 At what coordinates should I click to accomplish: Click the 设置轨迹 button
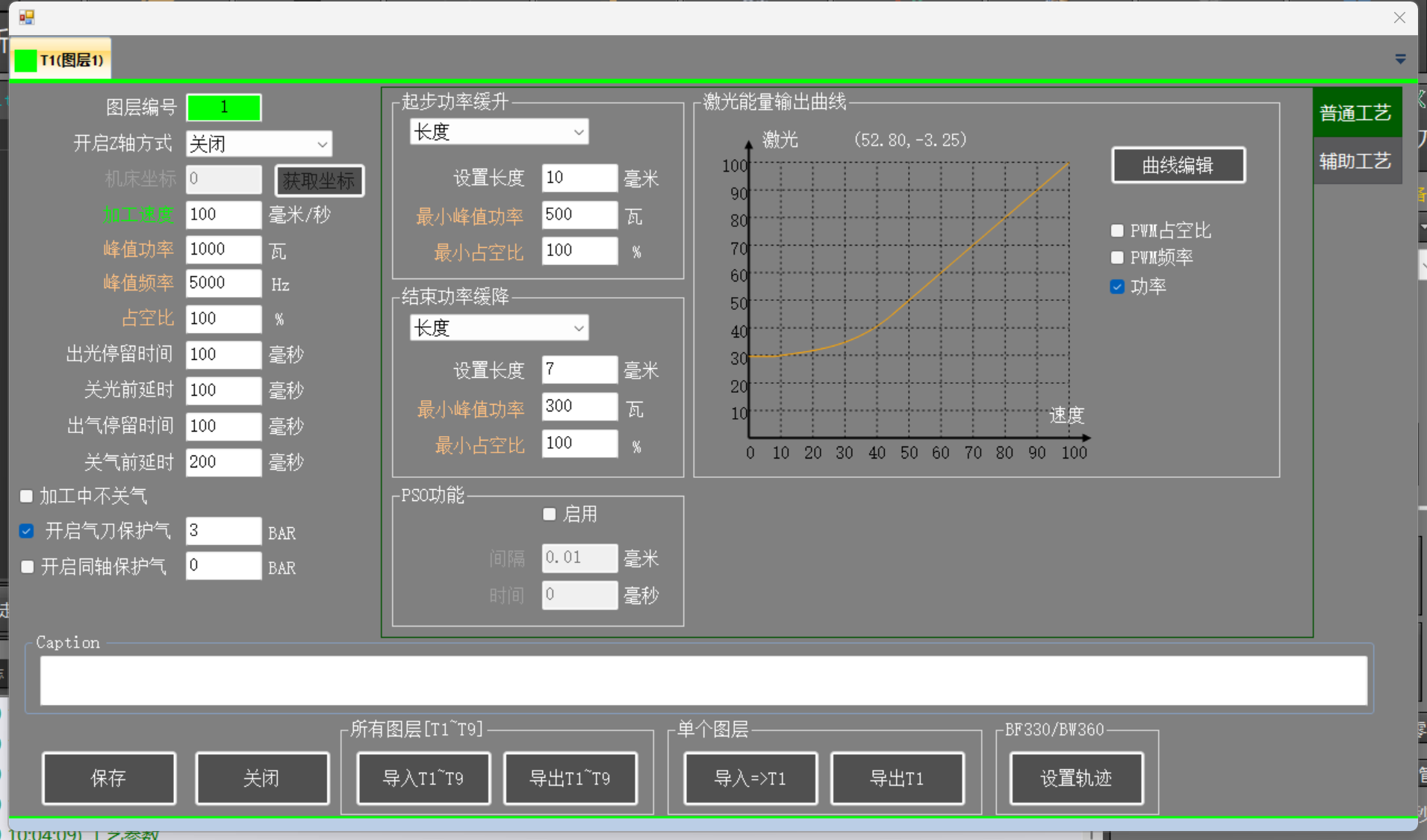tap(1076, 778)
